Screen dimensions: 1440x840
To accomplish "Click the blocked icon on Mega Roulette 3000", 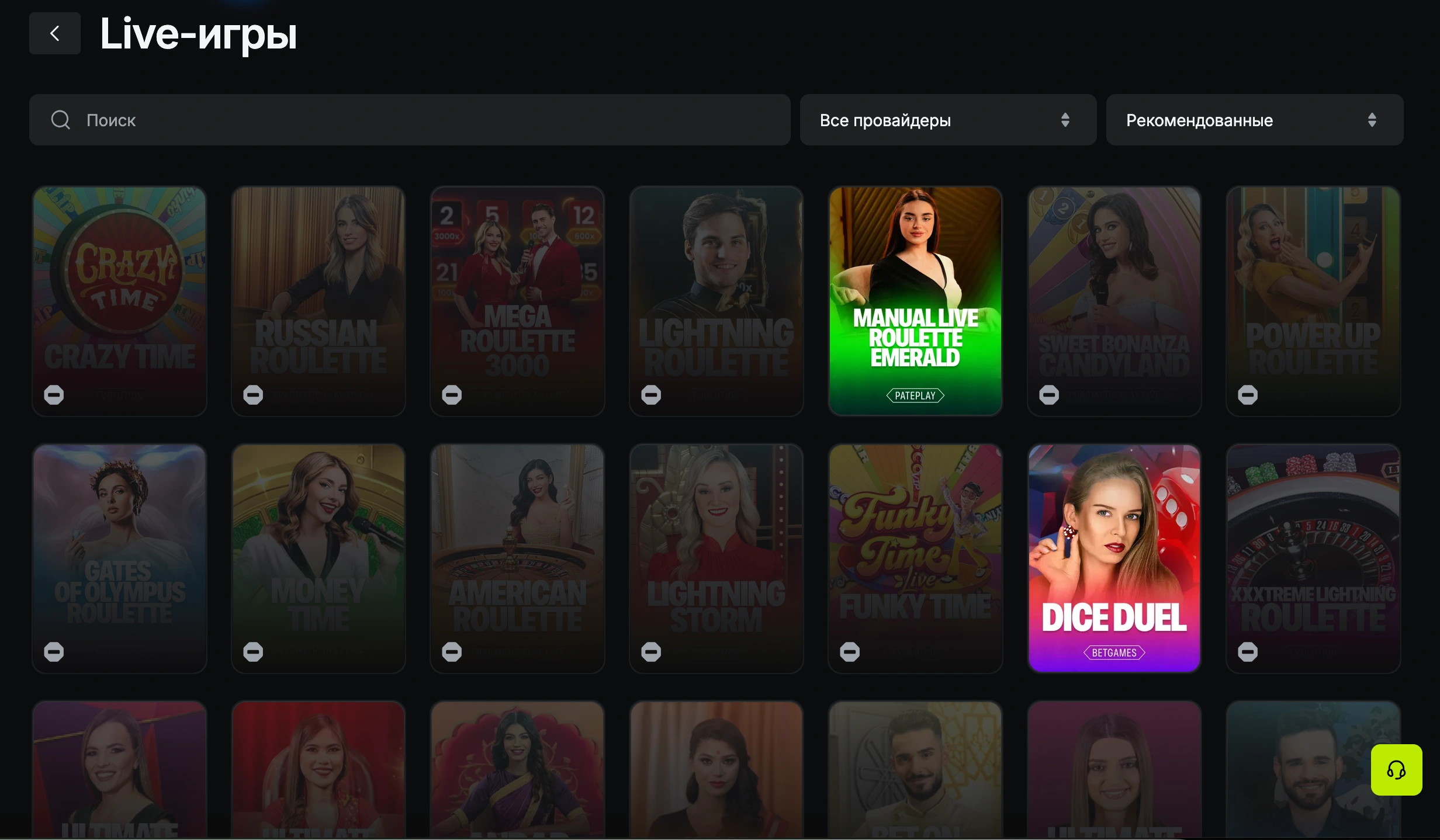I will pyautogui.click(x=452, y=395).
